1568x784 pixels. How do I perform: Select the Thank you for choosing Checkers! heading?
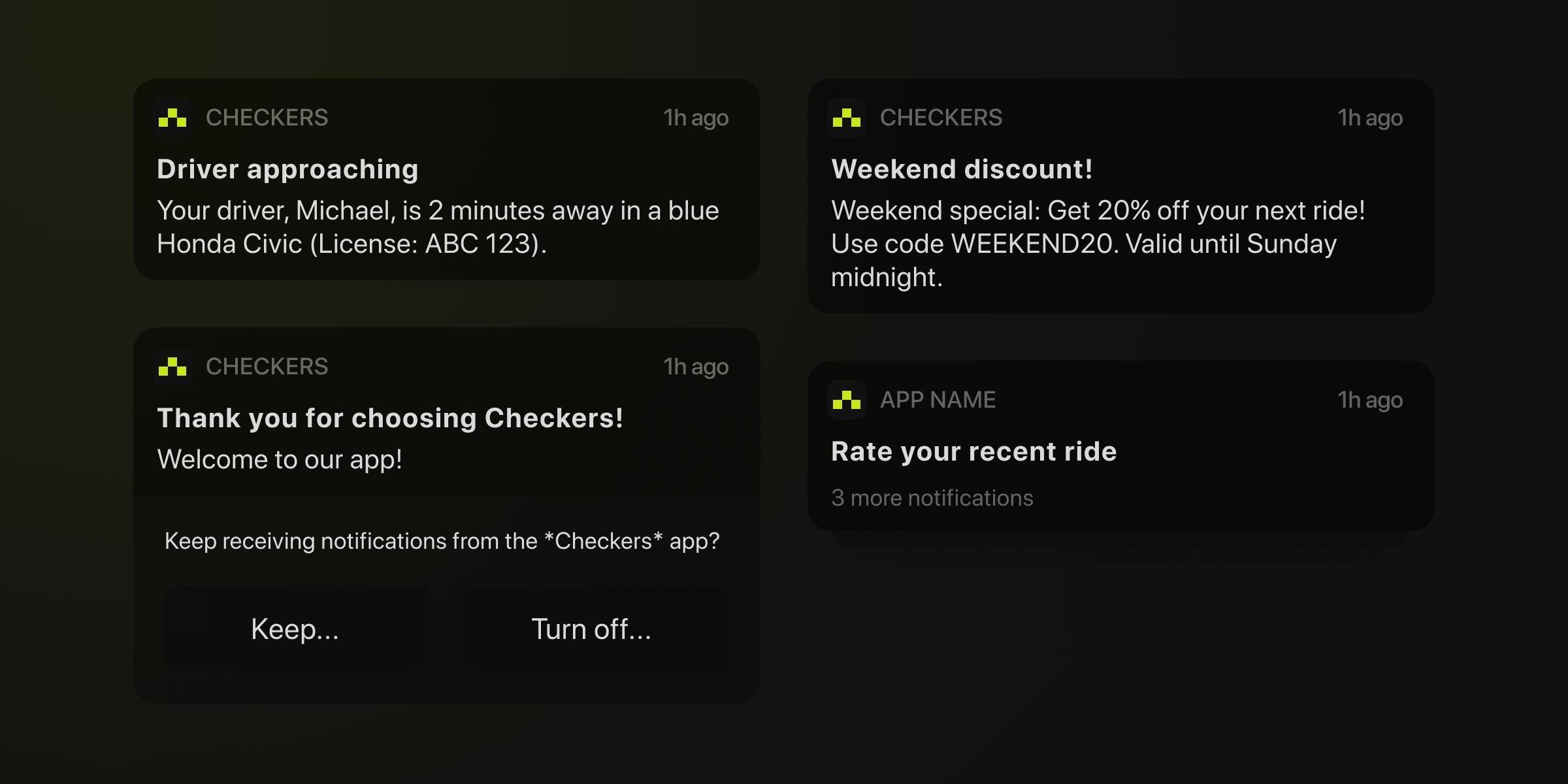tap(390, 418)
